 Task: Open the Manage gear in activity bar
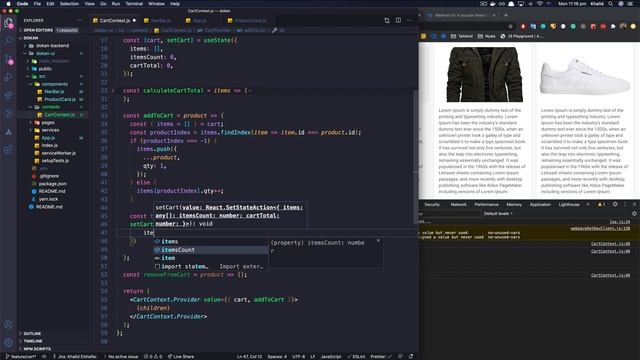pos(8,342)
